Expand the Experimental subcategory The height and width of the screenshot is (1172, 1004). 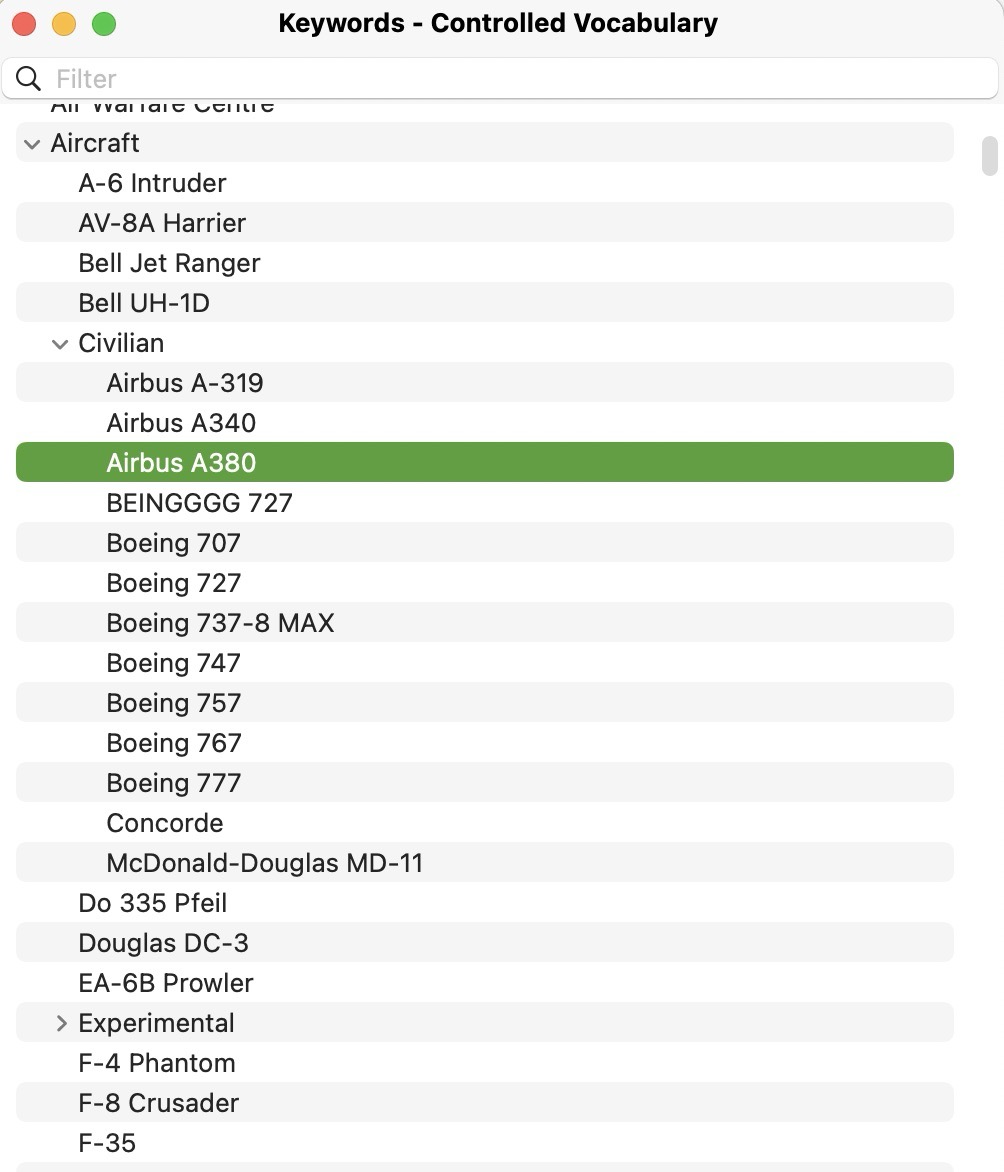coord(61,1023)
